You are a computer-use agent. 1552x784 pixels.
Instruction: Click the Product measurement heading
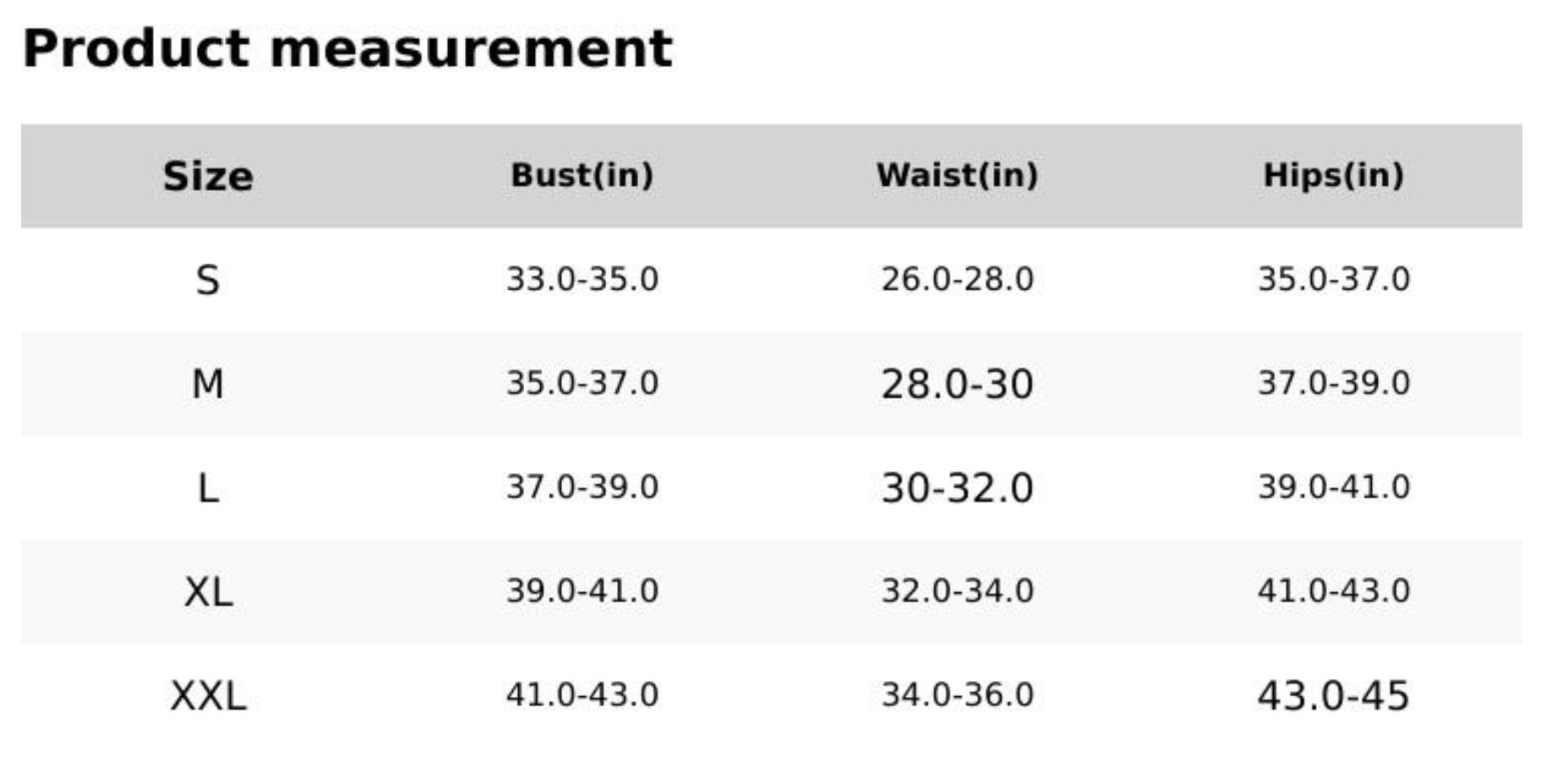(347, 48)
